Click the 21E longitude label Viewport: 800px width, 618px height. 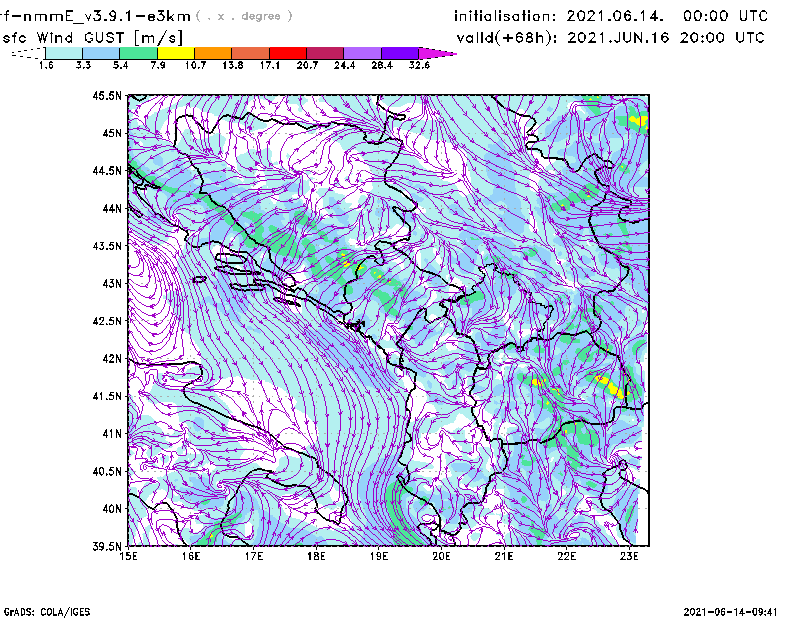[x=504, y=556]
